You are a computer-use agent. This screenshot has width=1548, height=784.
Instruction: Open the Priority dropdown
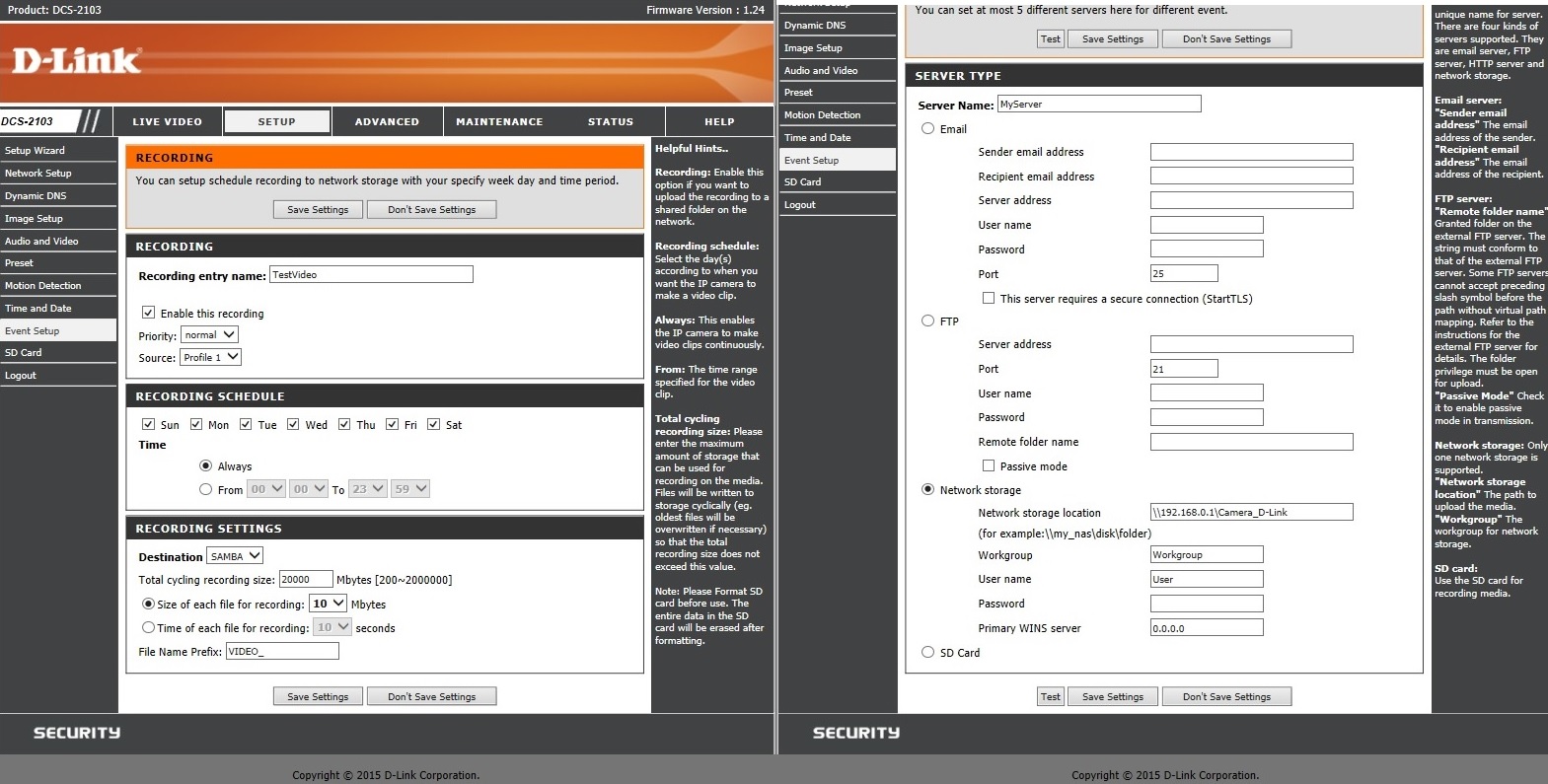(x=210, y=335)
